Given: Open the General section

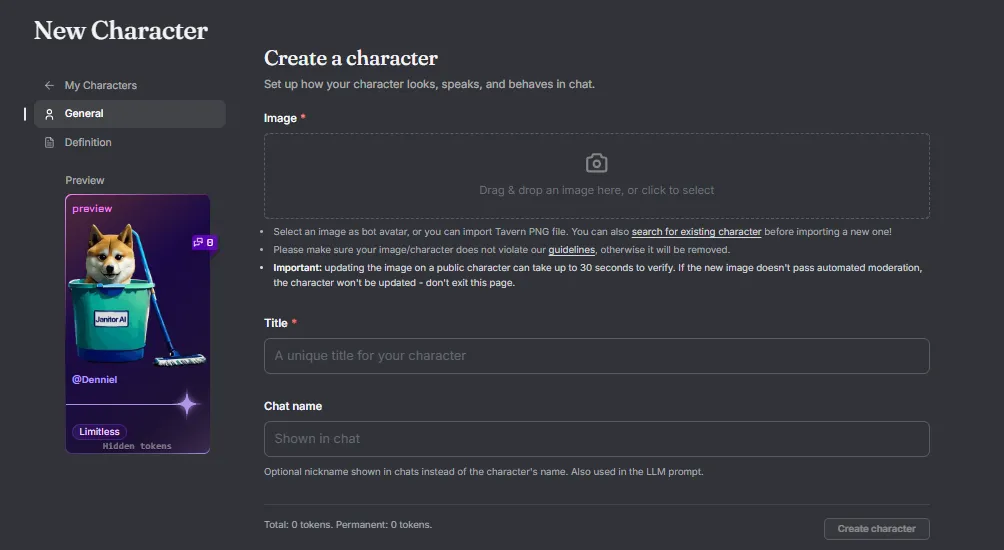Looking at the screenshot, I should click(129, 114).
